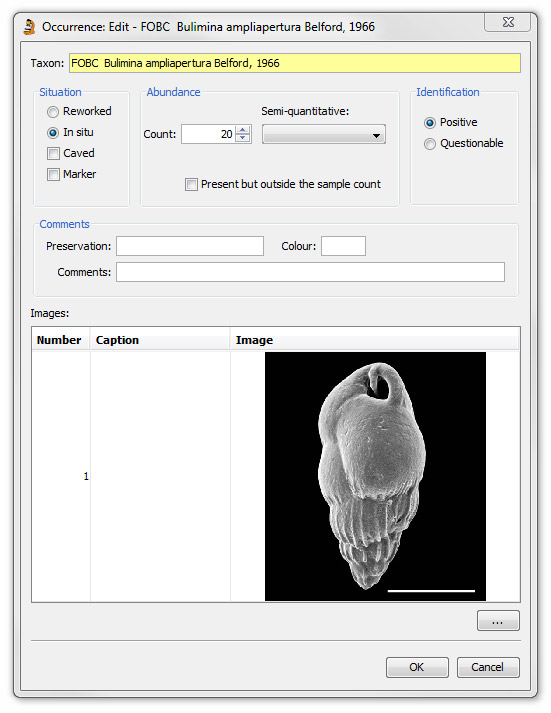Tick the Marker checkbox
Screen dimensions: 551x713
tap(53, 174)
